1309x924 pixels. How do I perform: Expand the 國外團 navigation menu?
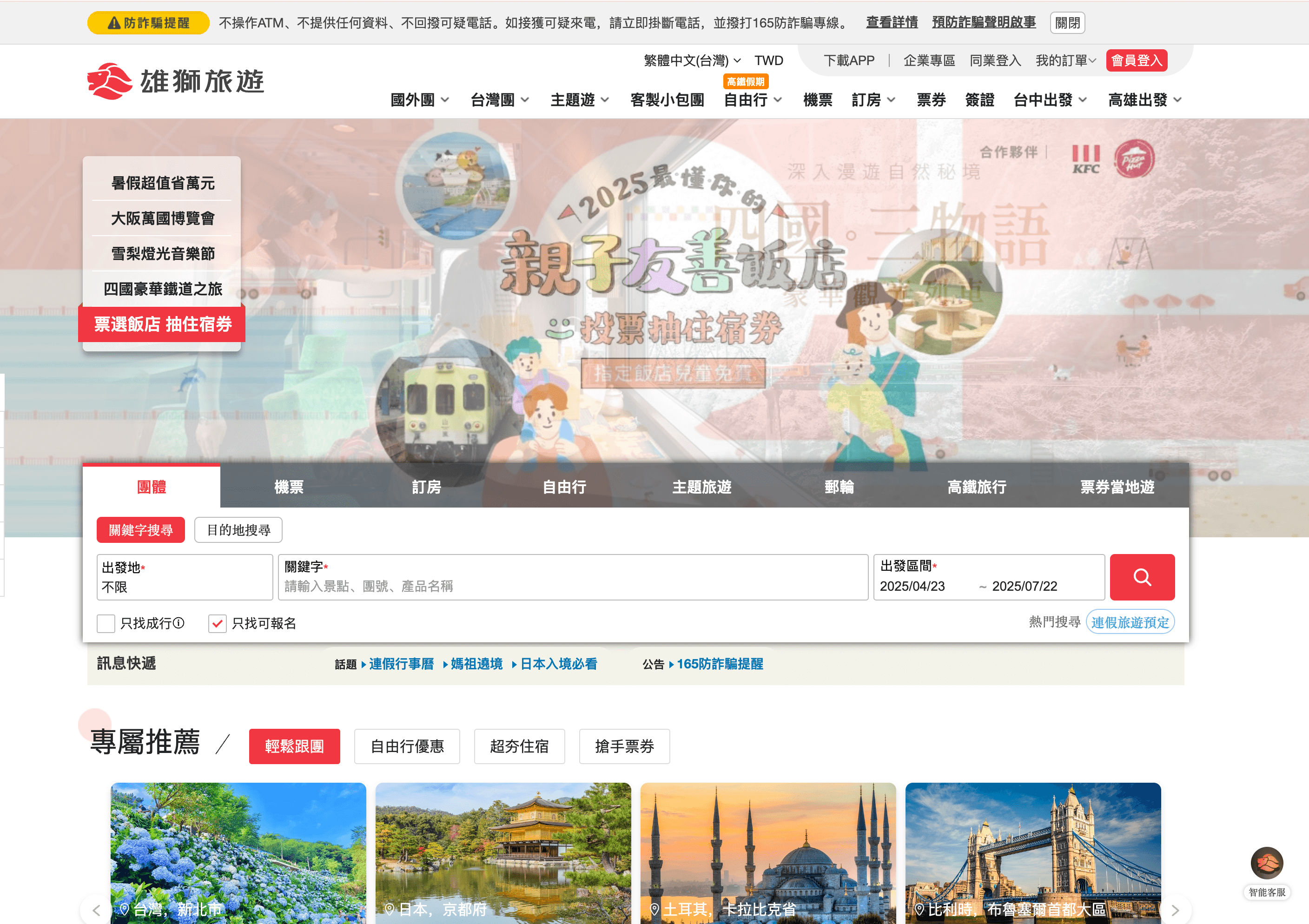pos(420,100)
